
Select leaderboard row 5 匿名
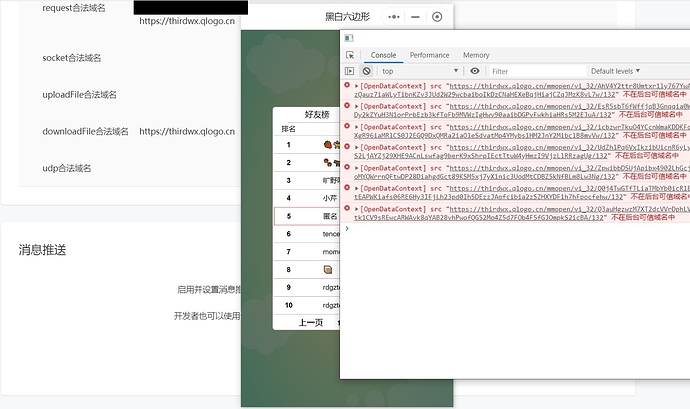pyautogui.click(x=307, y=216)
